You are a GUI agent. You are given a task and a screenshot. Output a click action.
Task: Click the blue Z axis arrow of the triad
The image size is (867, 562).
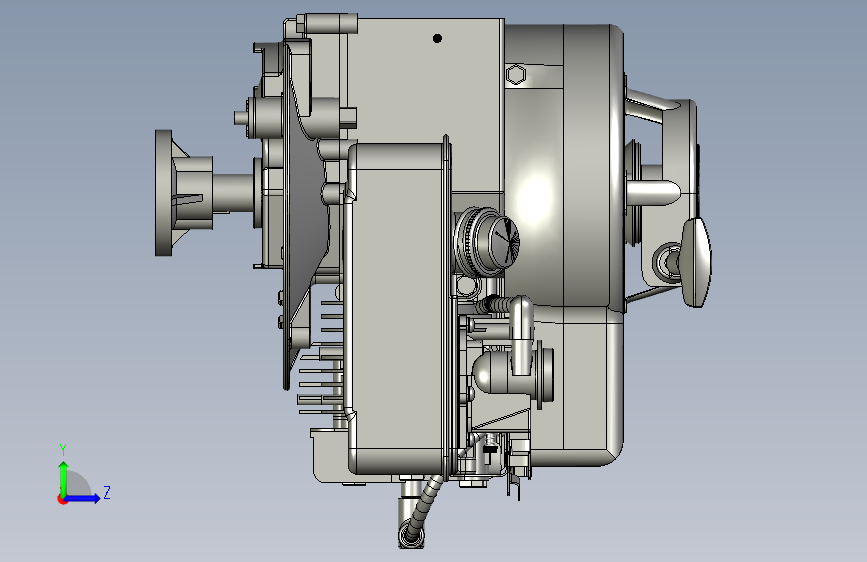pyautogui.click(x=83, y=498)
